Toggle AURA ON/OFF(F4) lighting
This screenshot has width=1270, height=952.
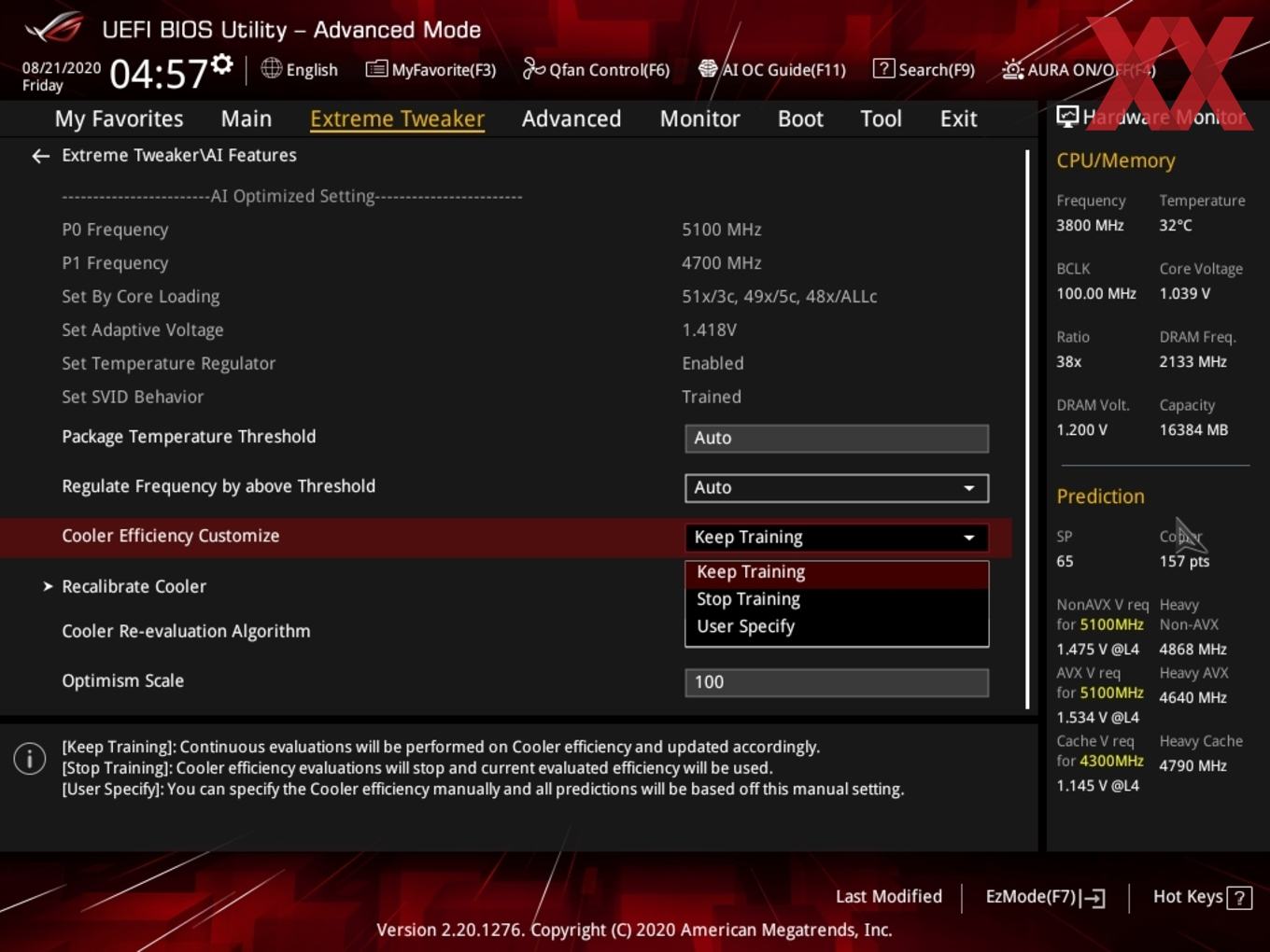(1079, 69)
